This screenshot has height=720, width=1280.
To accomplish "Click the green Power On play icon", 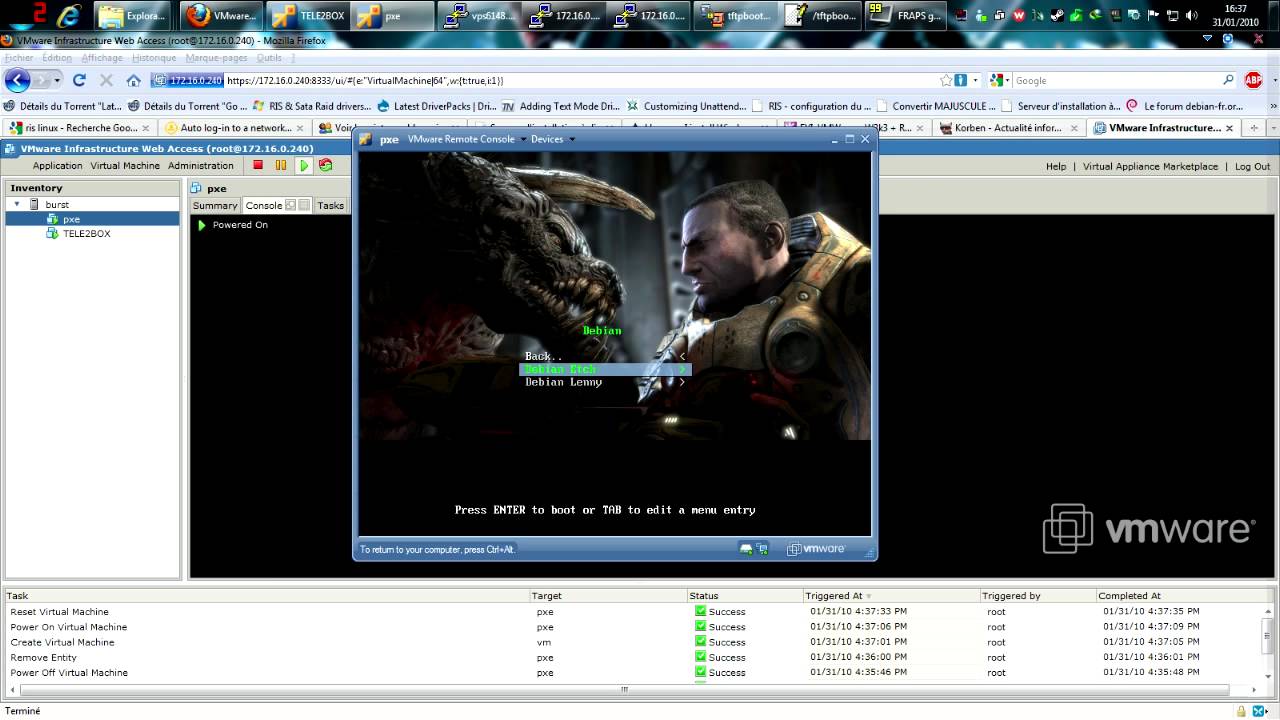I will click(304, 165).
